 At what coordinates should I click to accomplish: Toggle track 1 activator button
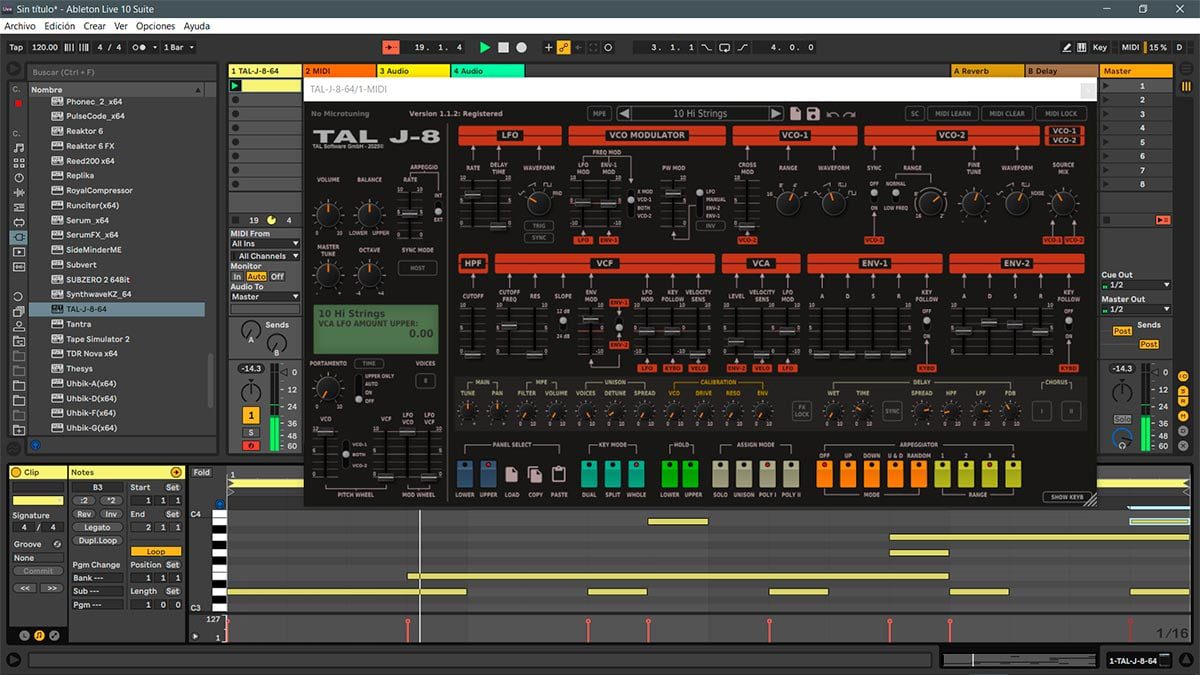pyautogui.click(x=251, y=415)
